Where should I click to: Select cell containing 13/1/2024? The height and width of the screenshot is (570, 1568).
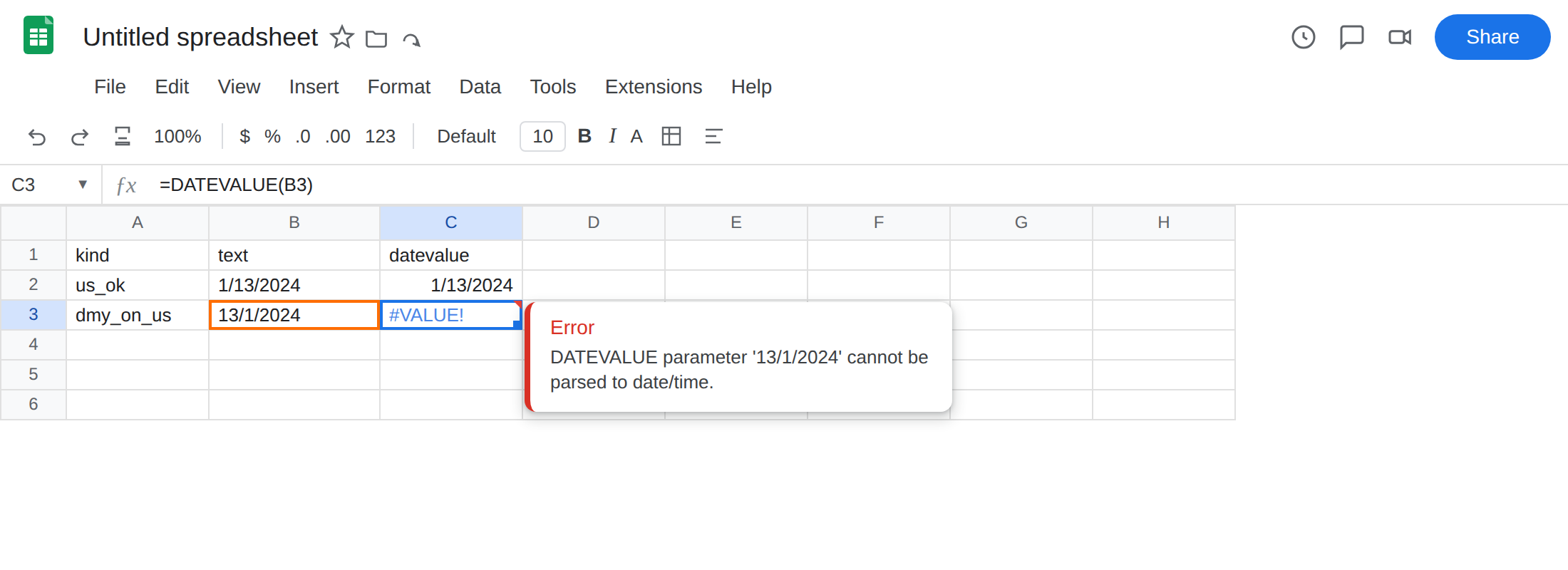coord(294,315)
